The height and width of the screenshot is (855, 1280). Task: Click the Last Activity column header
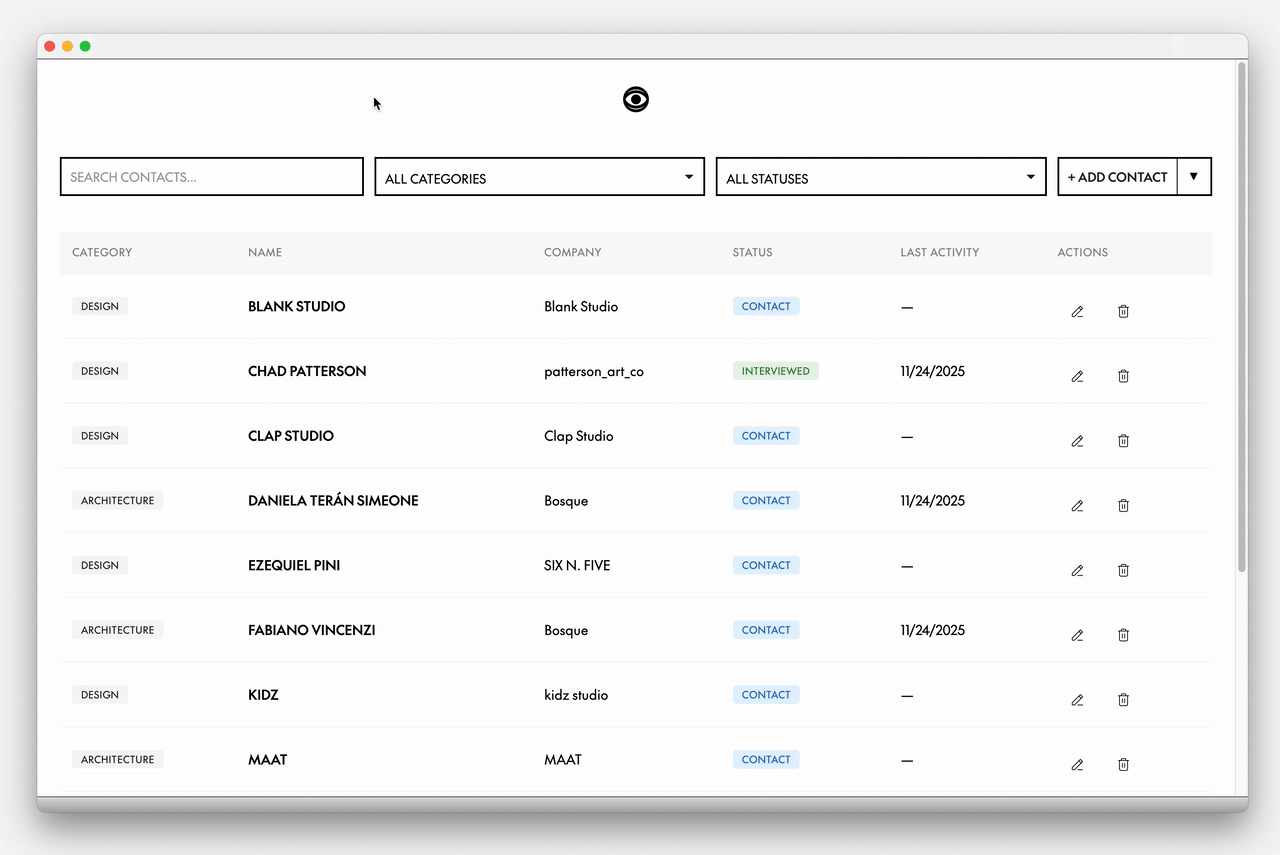point(939,252)
